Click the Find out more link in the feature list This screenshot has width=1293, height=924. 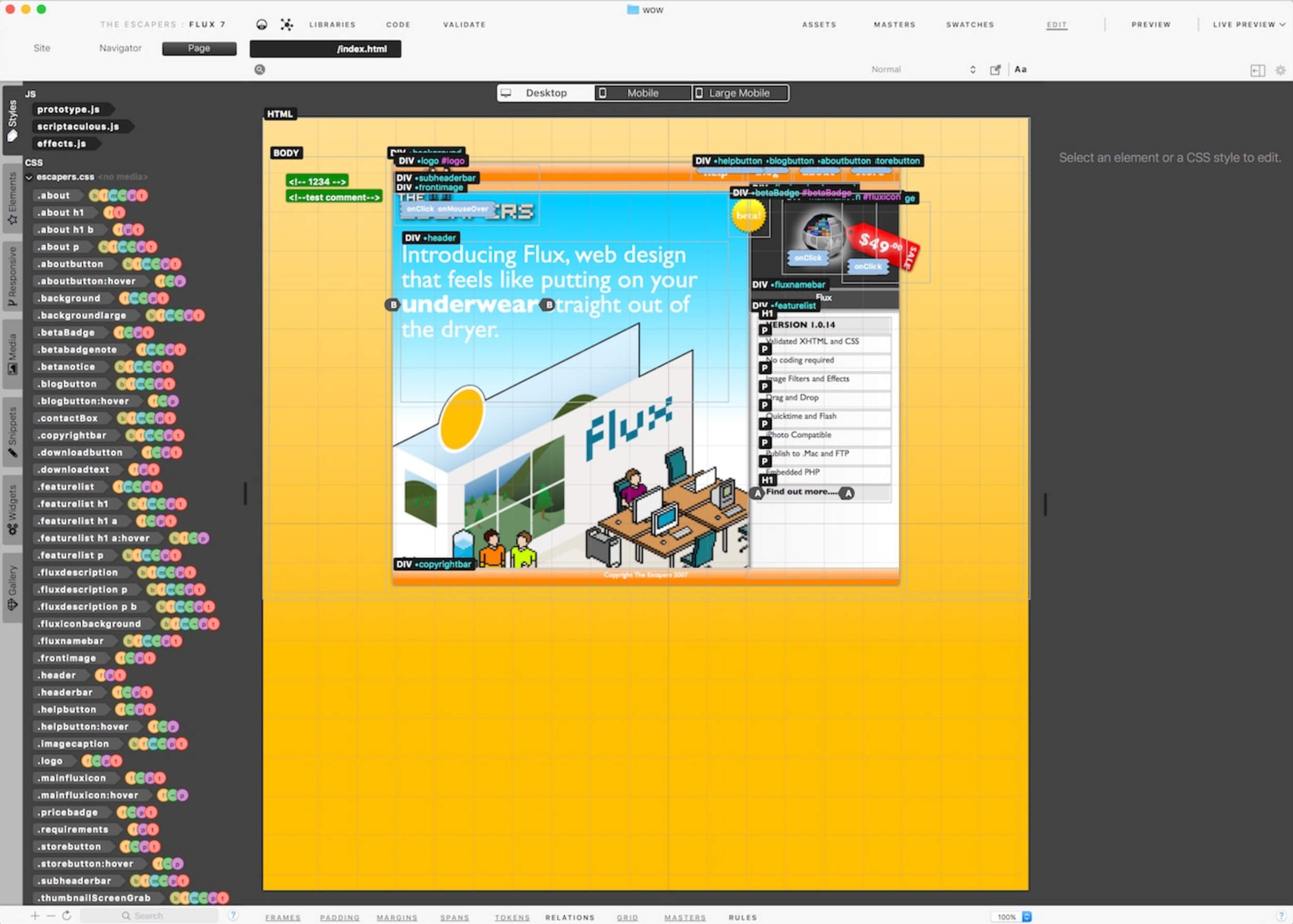click(x=802, y=491)
